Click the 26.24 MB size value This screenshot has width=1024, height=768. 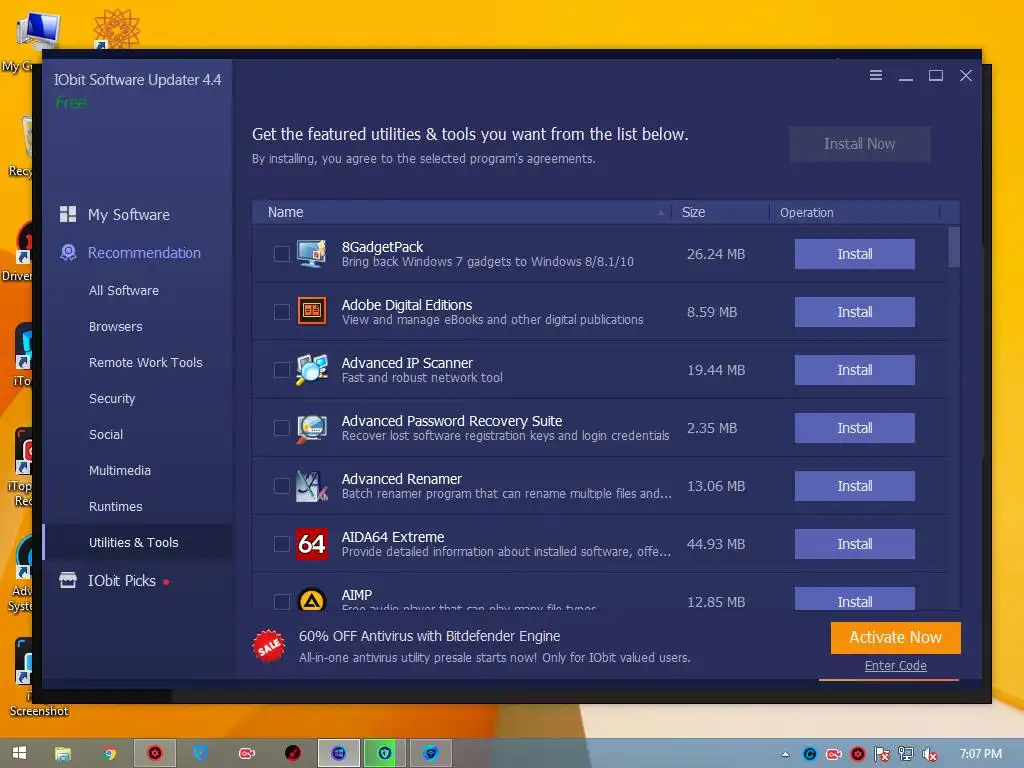coord(716,254)
